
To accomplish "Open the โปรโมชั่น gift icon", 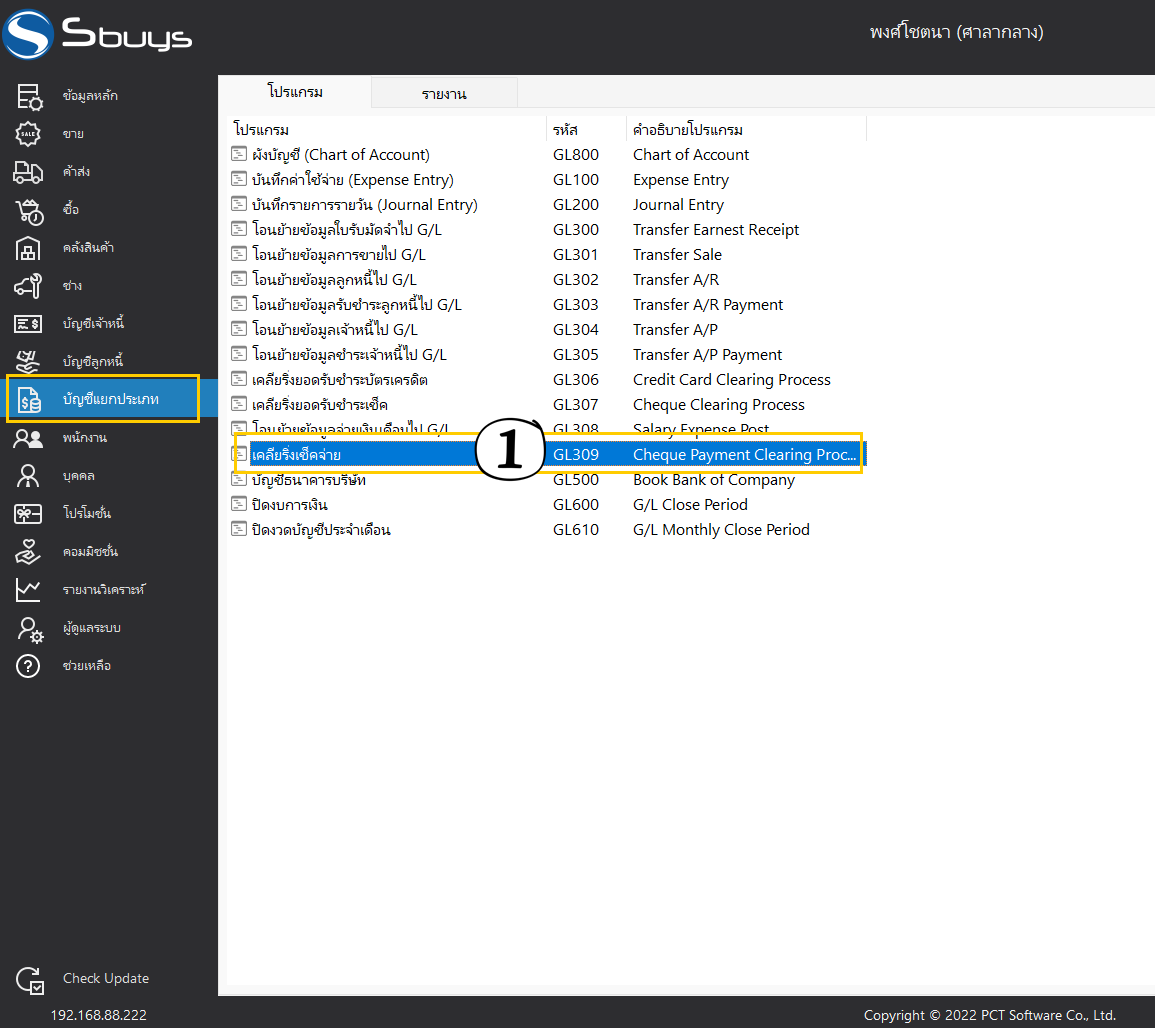I will 28,513.
